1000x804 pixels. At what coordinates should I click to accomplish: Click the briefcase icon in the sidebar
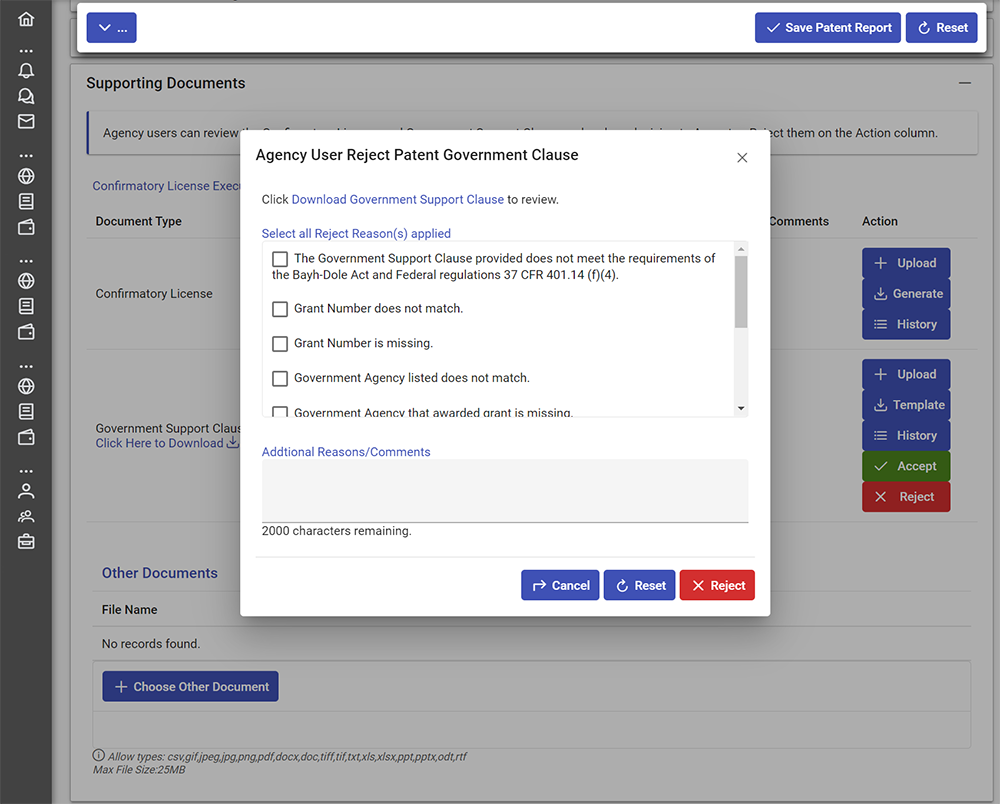point(26,542)
